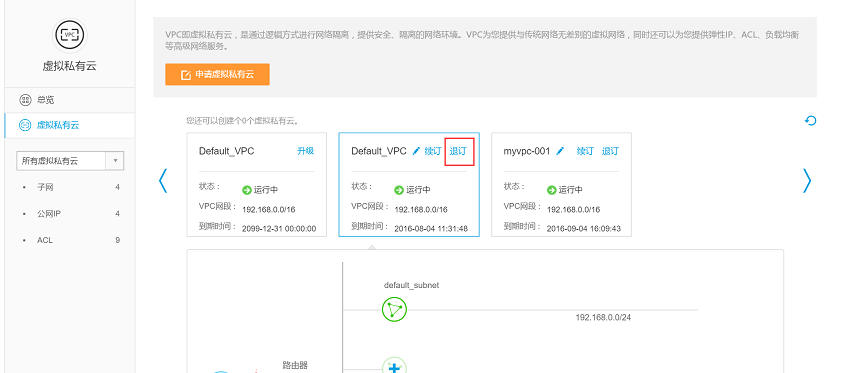The width and height of the screenshot is (850, 373).
Task: Click the 2016-08-04 11:31:48 expiry time
Action: pos(432,229)
